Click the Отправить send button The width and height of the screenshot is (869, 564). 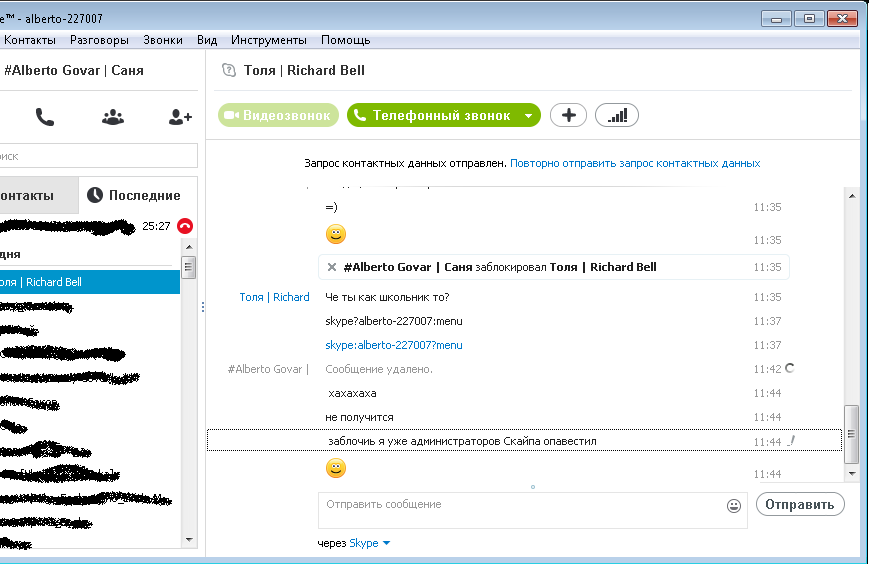coord(800,504)
